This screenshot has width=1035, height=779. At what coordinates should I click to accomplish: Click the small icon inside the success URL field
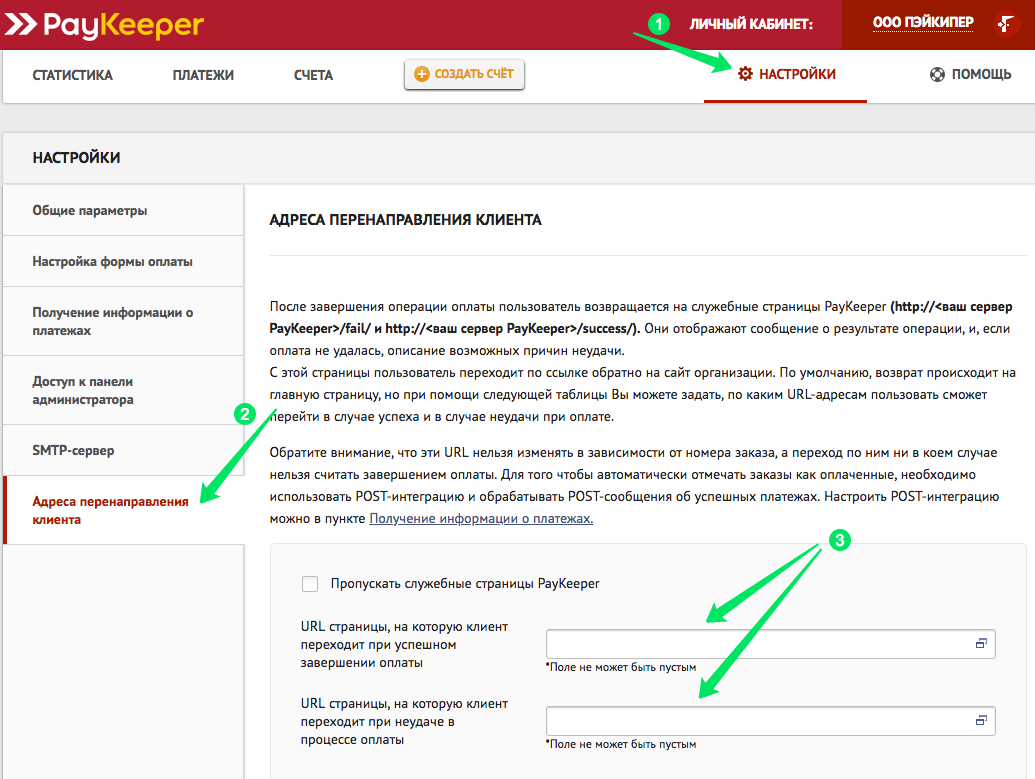[981, 644]
